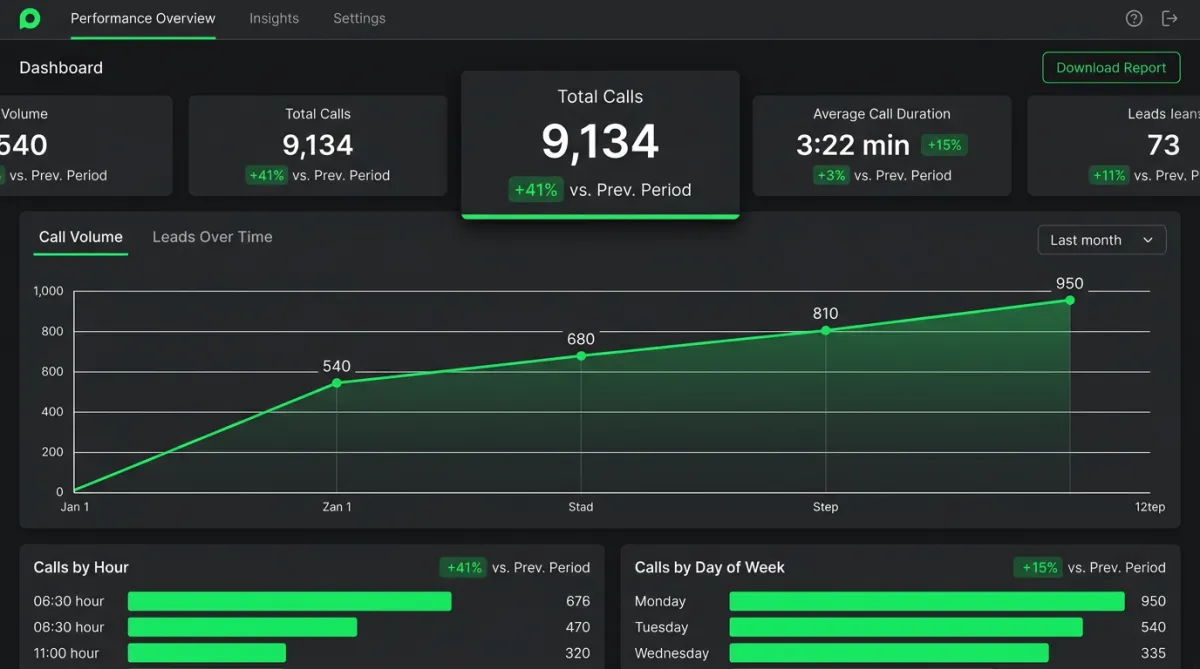
Task: Select the Call Volume chart tab
Action: coord(81,237)
